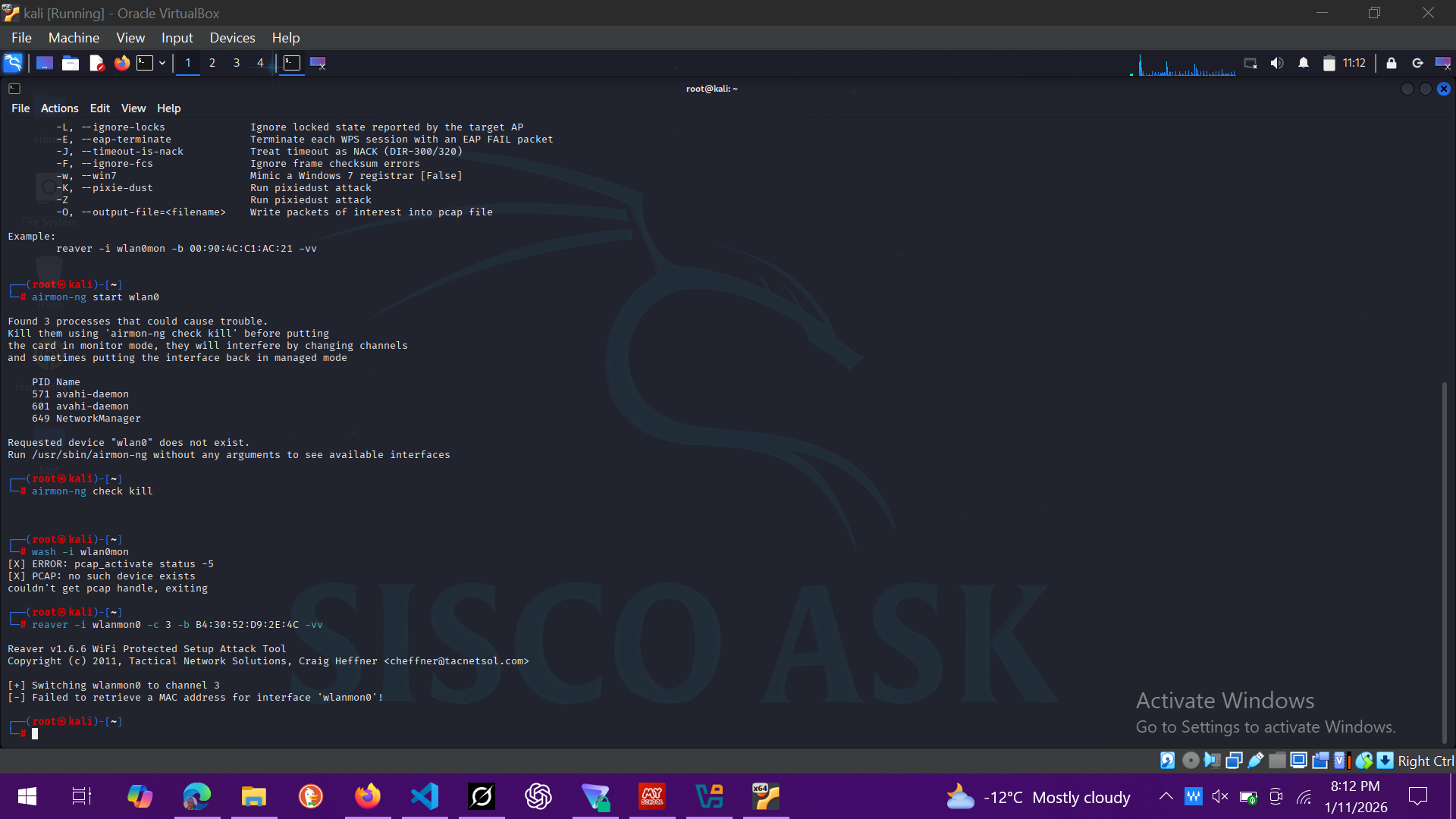Open terminal Actions menu
Viewport: 1456px width, 819px height.
pos(59,108)
